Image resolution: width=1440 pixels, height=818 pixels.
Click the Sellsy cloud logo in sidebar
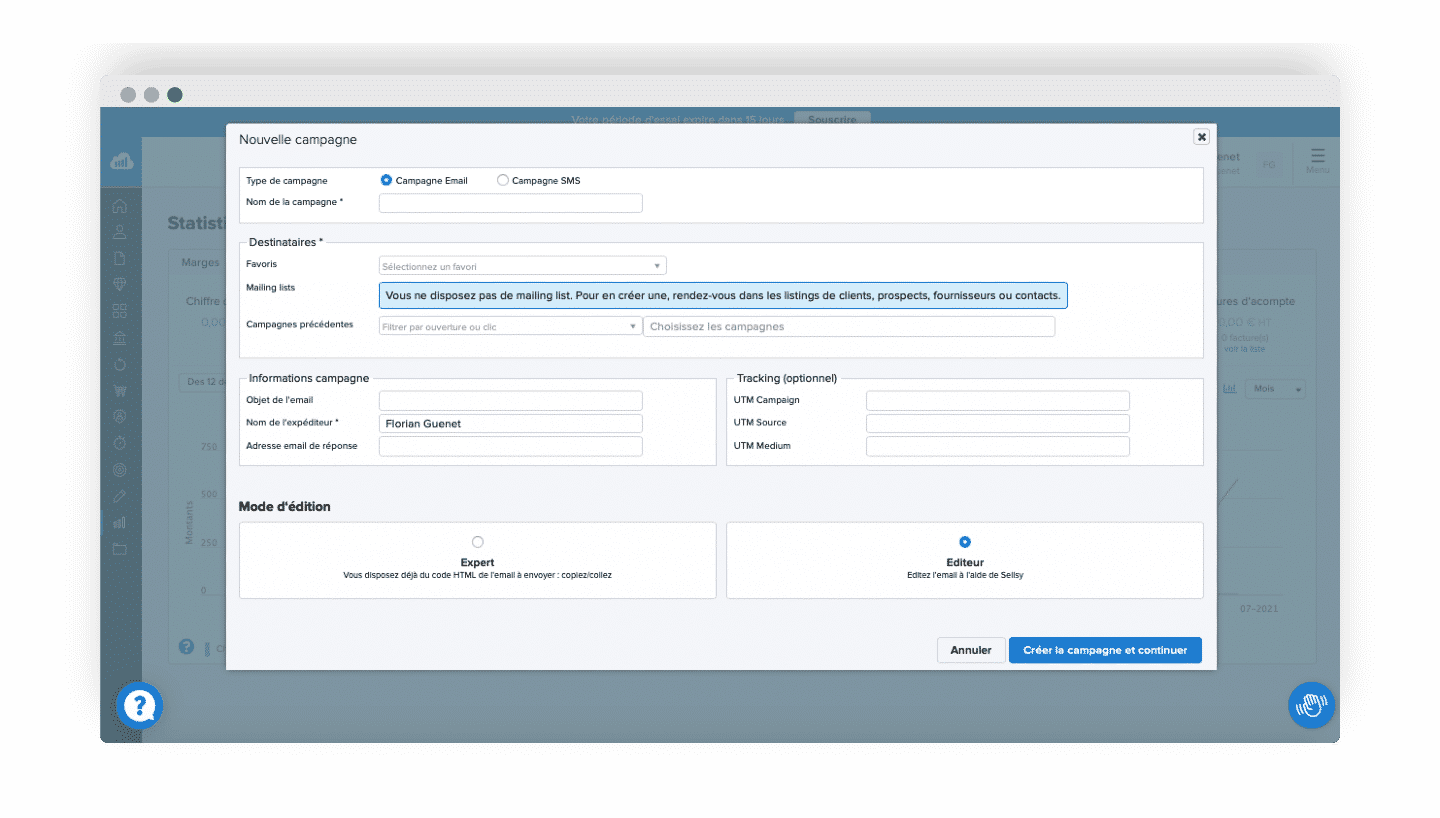click(x=121, y=161)
